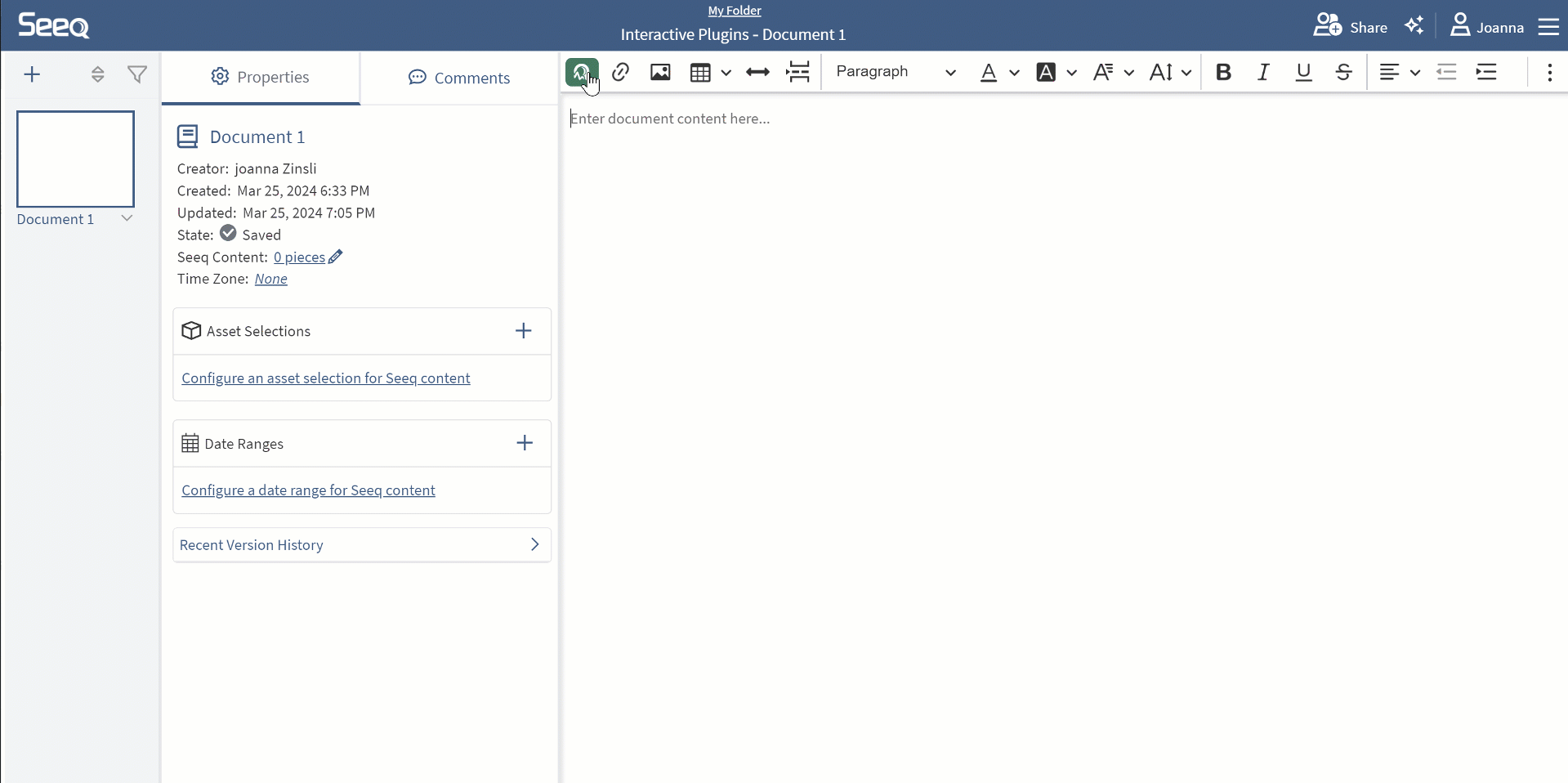Insert a page break
The image size is (1568, 783).
tap(798, 73)
